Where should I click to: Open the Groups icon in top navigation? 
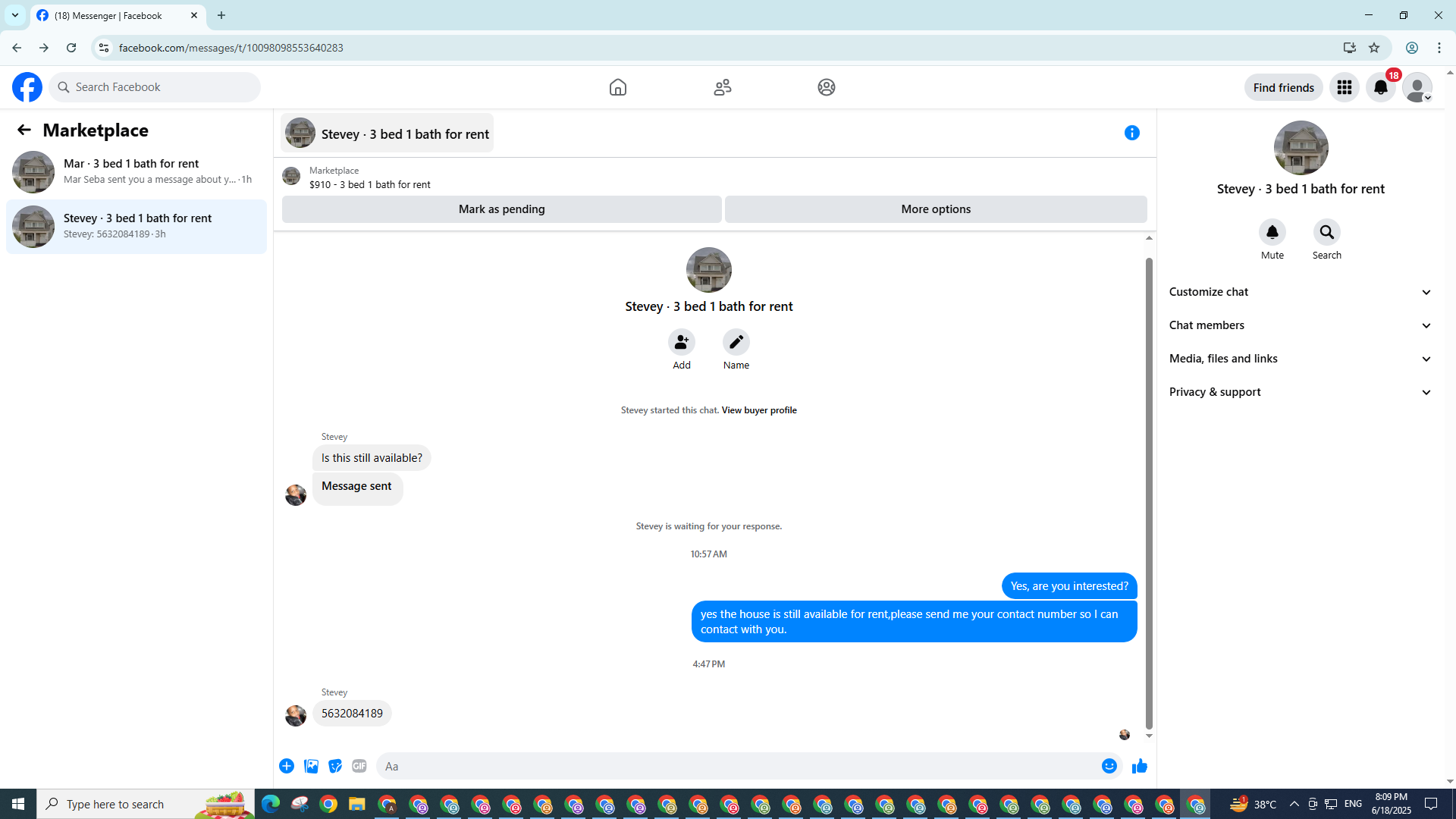(827, 87)
